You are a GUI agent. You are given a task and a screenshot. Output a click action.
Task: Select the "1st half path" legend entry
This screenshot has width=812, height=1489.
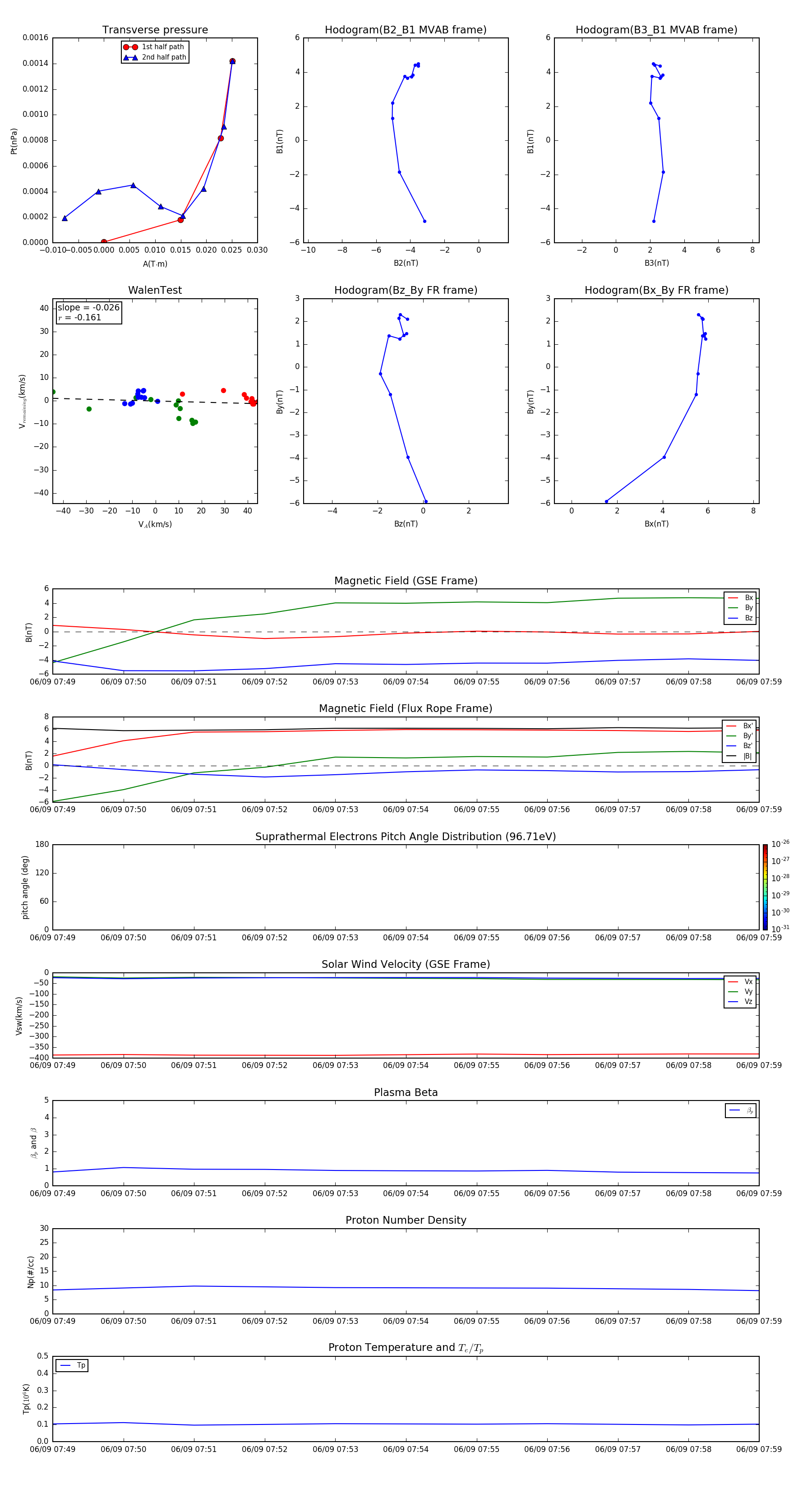(x=154, y=47)
